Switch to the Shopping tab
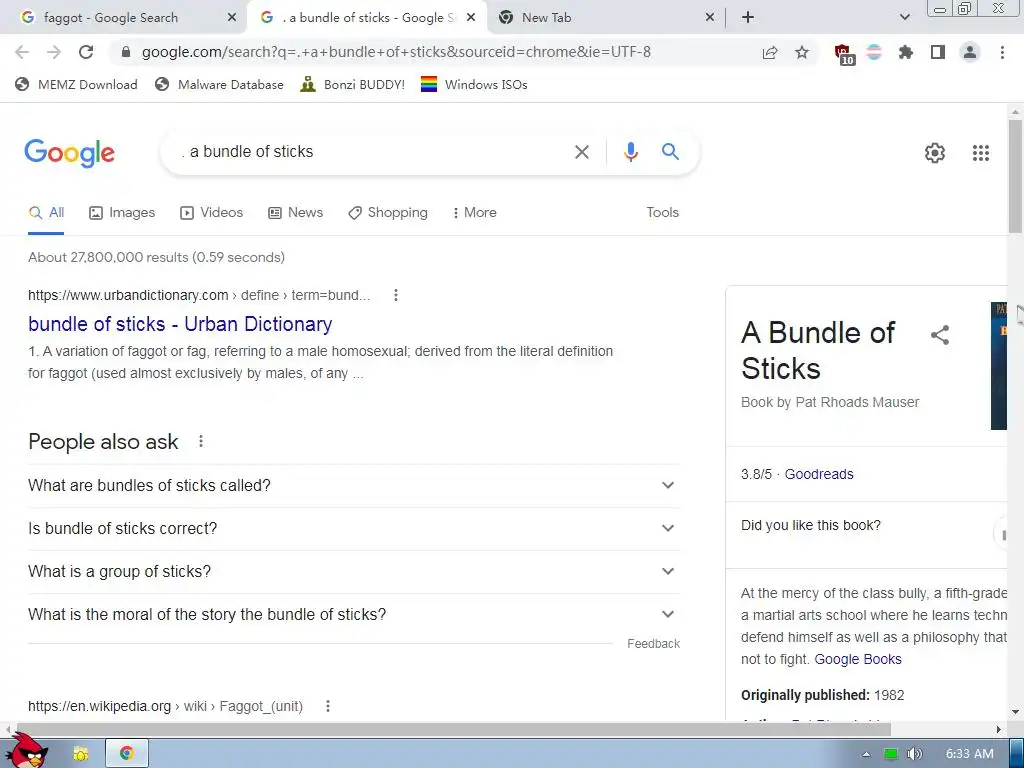The height and width of the screenshot is (768, 1024). [x=388, y=212]
